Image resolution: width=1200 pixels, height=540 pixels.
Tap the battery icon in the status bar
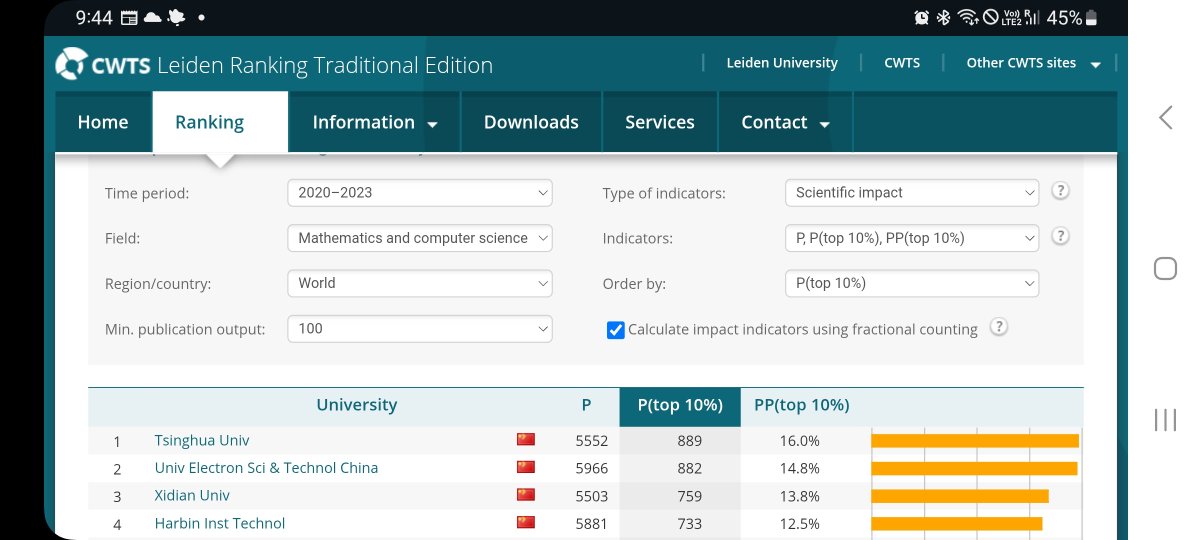coord(1092,17)
